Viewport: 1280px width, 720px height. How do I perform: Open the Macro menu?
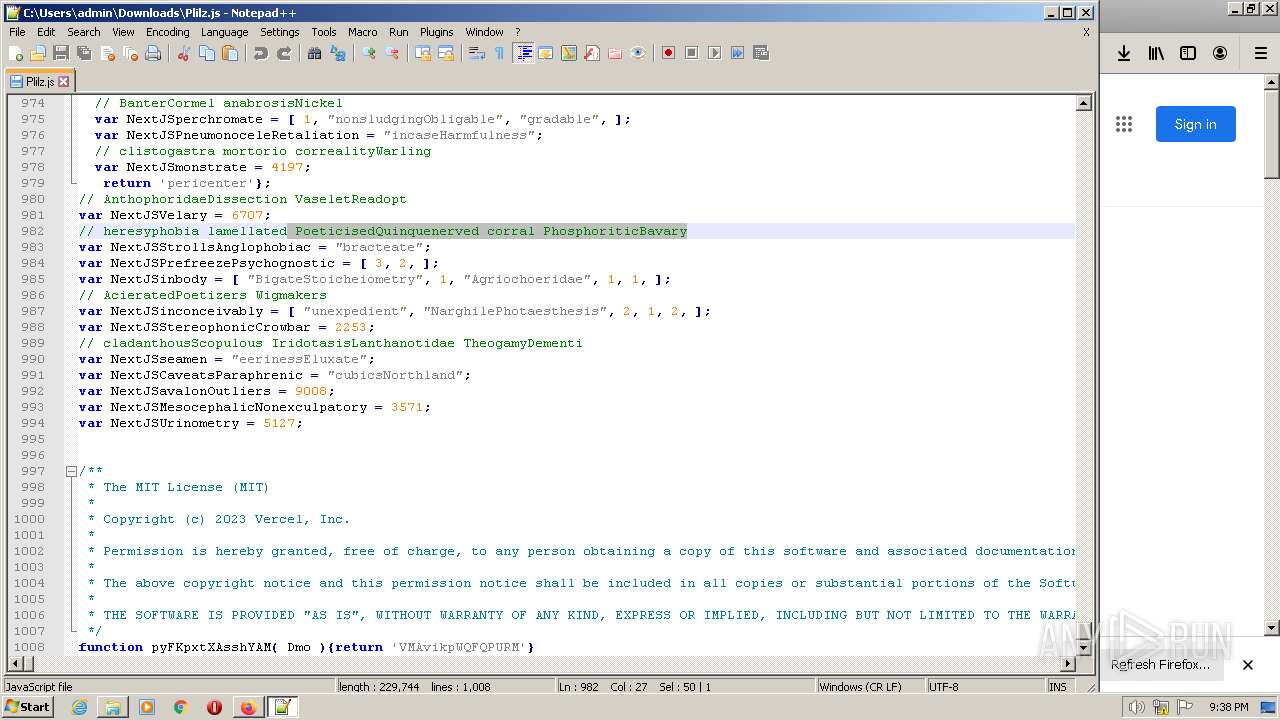click(x=362, y=32)
